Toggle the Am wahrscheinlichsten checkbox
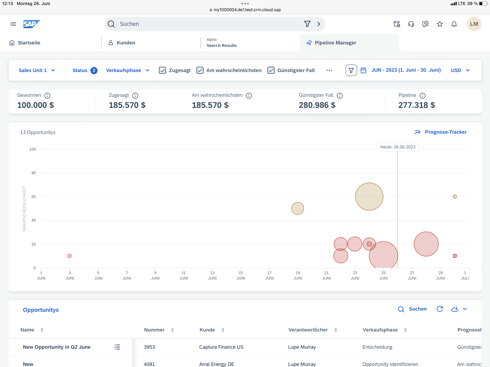490x367 pixels. (200, 70)
